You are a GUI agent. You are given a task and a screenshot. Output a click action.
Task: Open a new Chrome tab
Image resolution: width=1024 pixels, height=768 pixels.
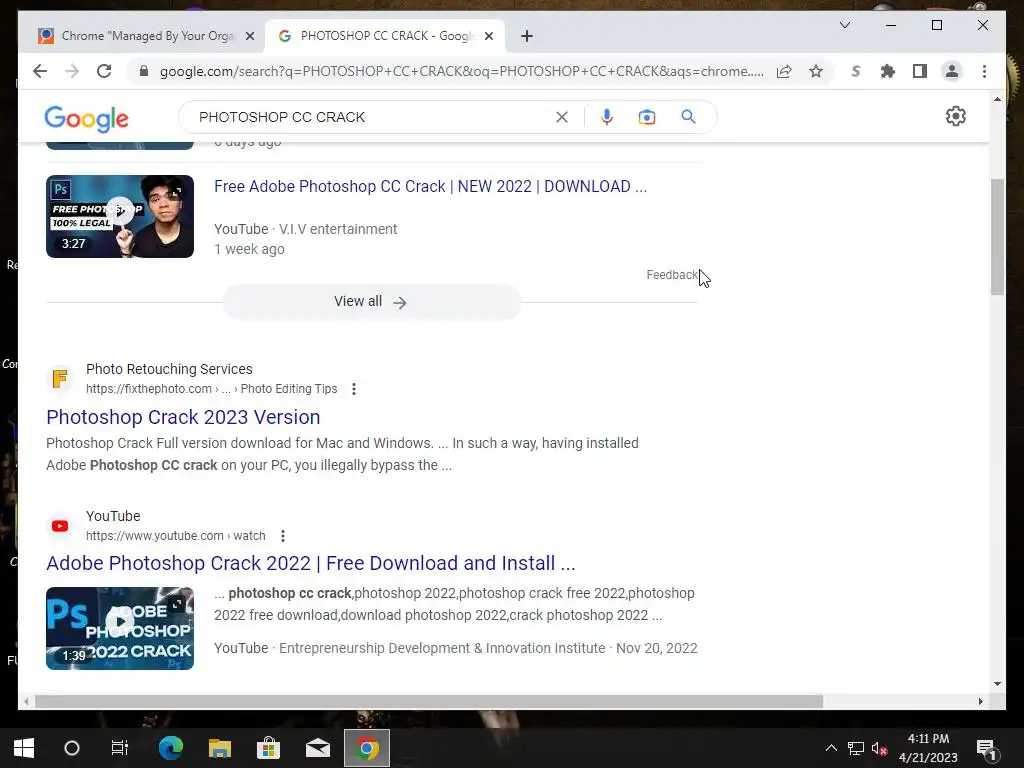527,36
